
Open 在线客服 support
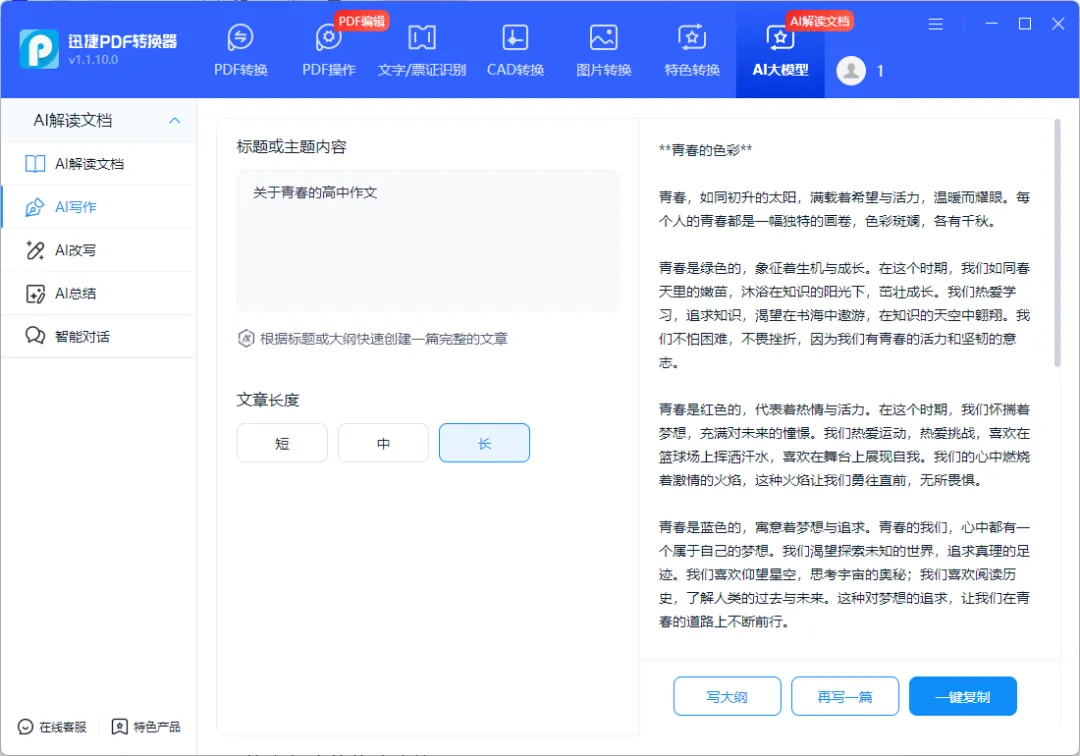click(48, 727)
